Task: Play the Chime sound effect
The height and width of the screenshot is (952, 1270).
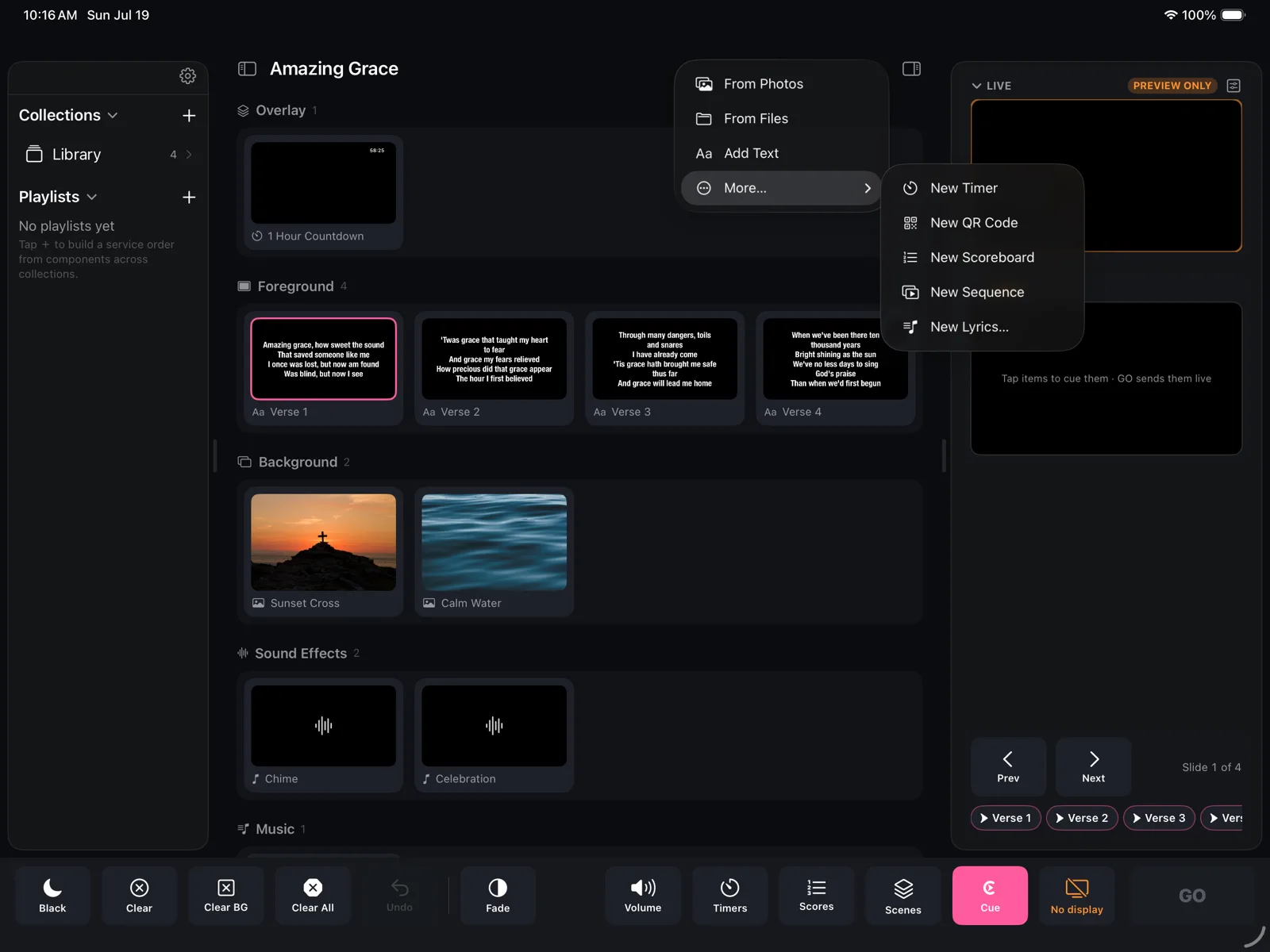Action: [323, 736]
